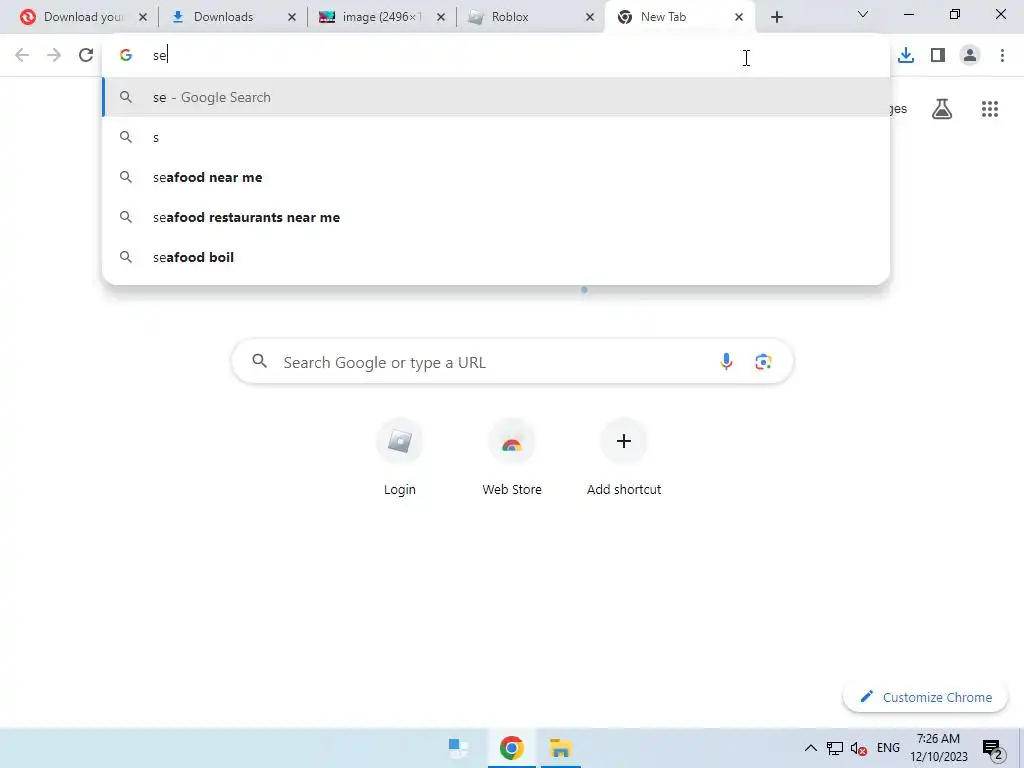This screenshot has height=768, width=1024.
Task: Click the Google Lens image search icon
Action: [763, 362]
